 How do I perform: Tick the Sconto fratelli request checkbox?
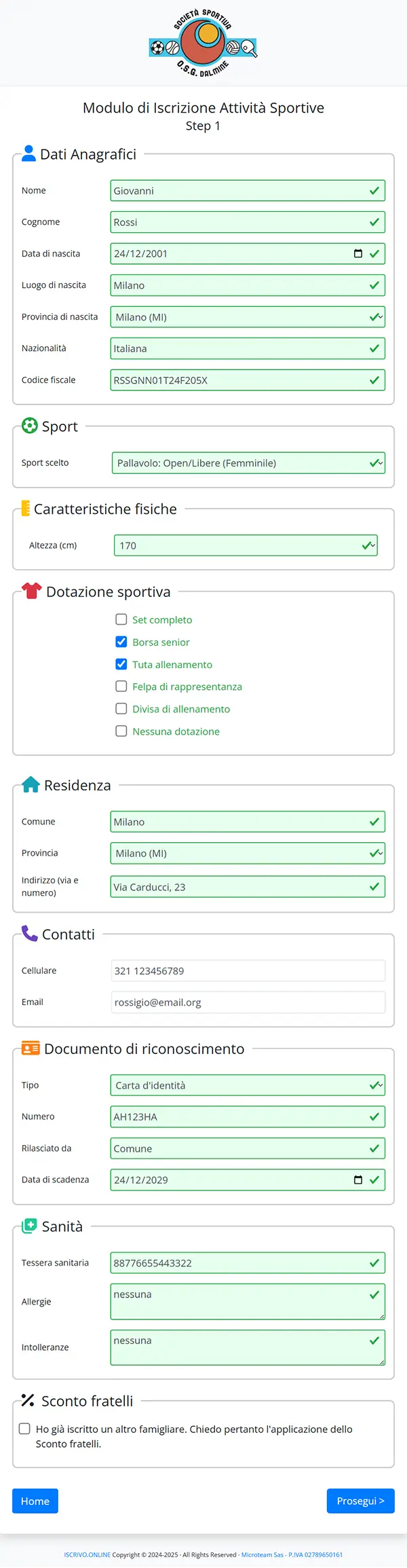[24, 1429]
